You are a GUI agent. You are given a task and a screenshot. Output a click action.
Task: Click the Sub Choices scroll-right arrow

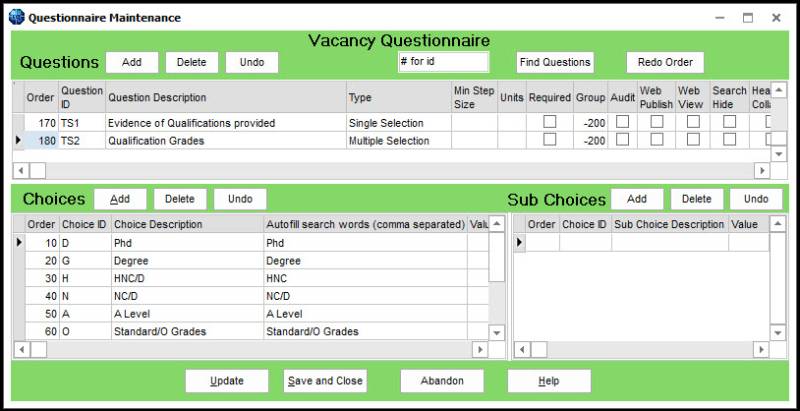pos(761,350)
